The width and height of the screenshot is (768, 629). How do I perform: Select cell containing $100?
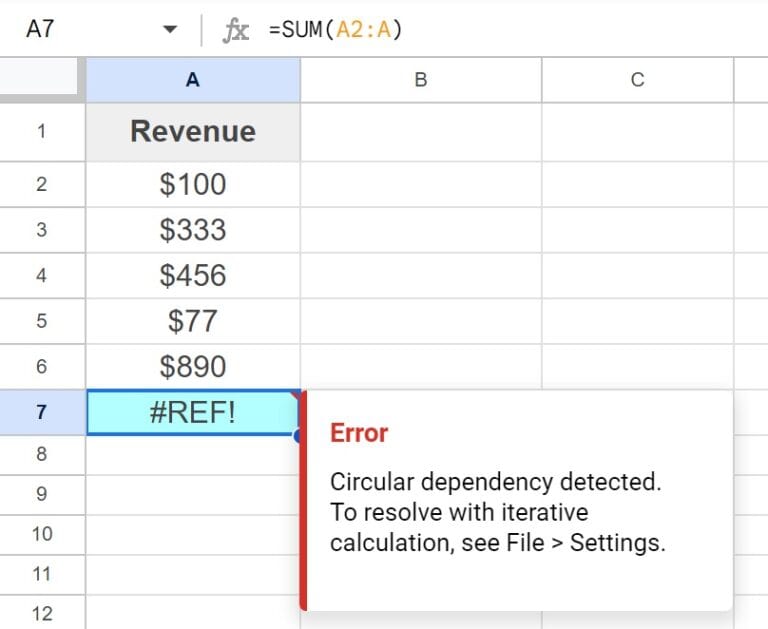pyautogui.click(x=193, y=184)
